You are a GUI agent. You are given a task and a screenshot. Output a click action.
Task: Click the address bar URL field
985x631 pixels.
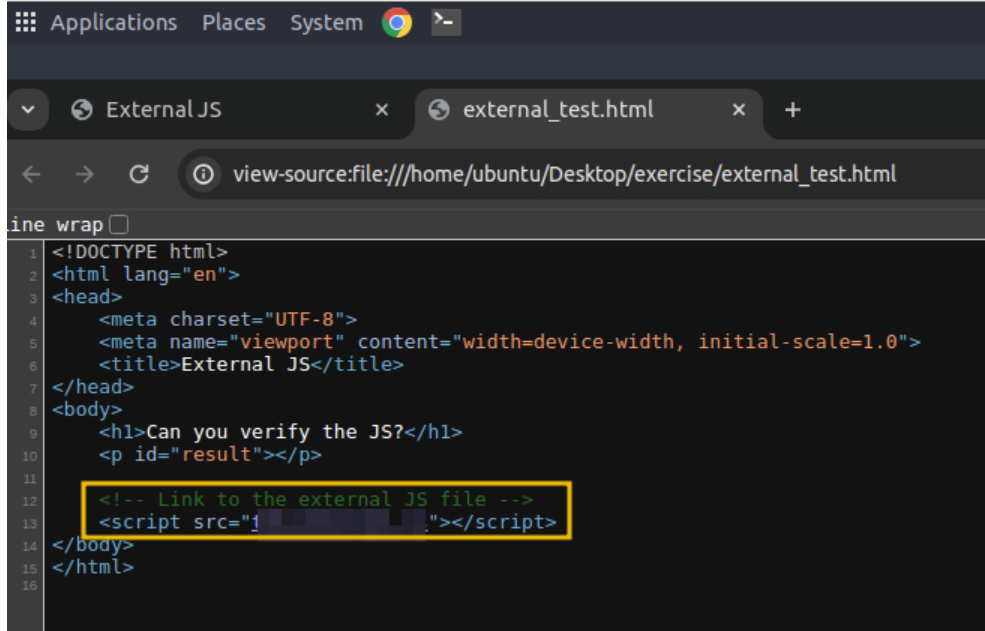tap(565, 174)
